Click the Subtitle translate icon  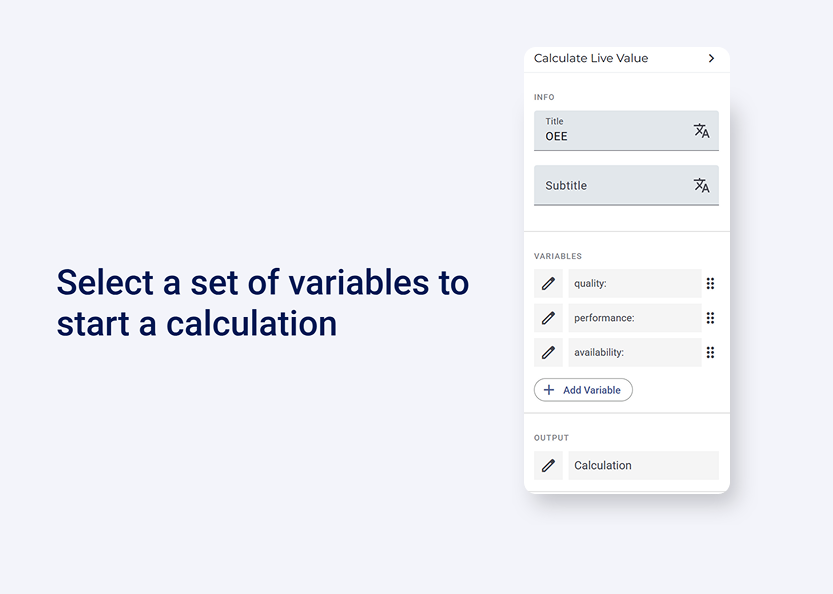pos(701,186)
